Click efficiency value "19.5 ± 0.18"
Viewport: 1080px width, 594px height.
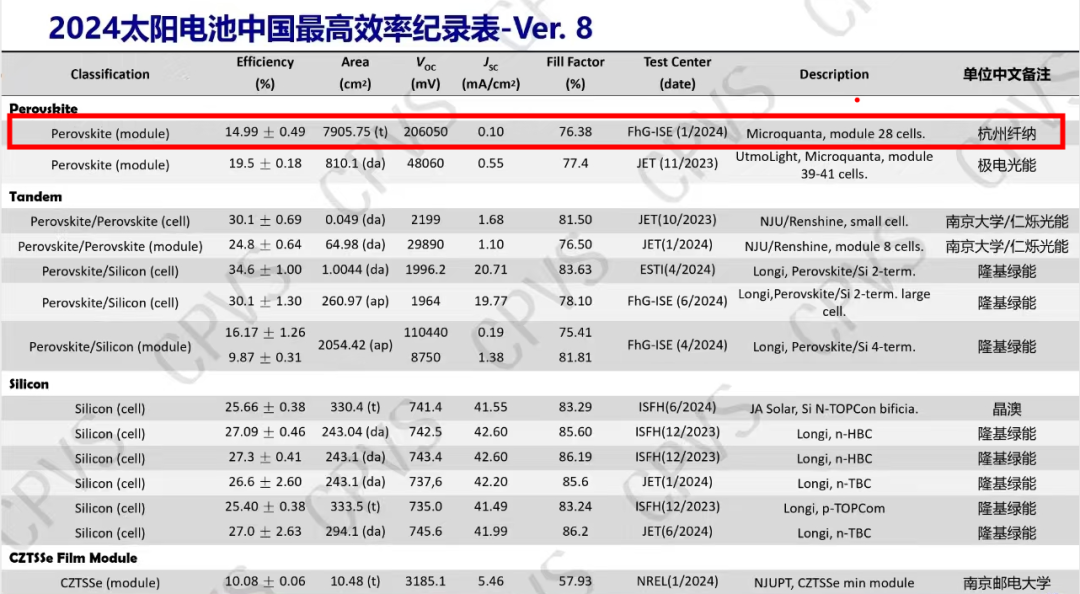(x=265, y=163)
